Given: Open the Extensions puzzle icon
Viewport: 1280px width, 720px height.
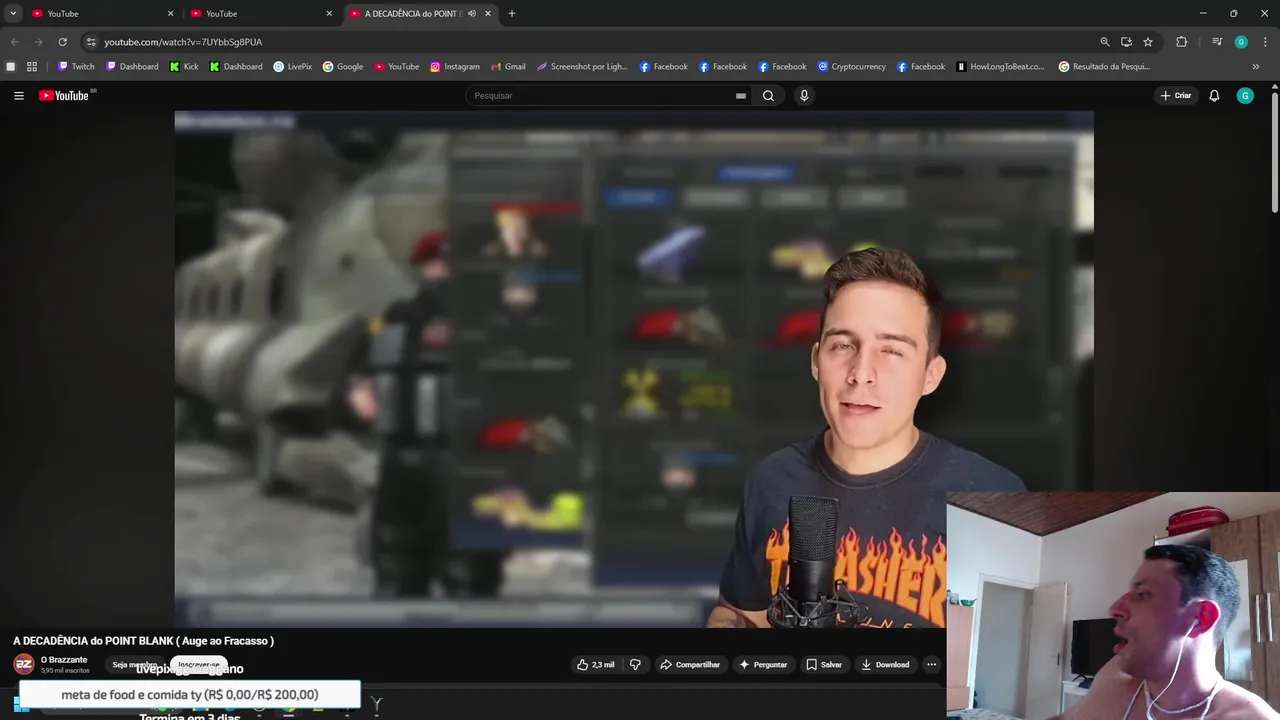Looking at the screenshot, I should [1182, 42].
